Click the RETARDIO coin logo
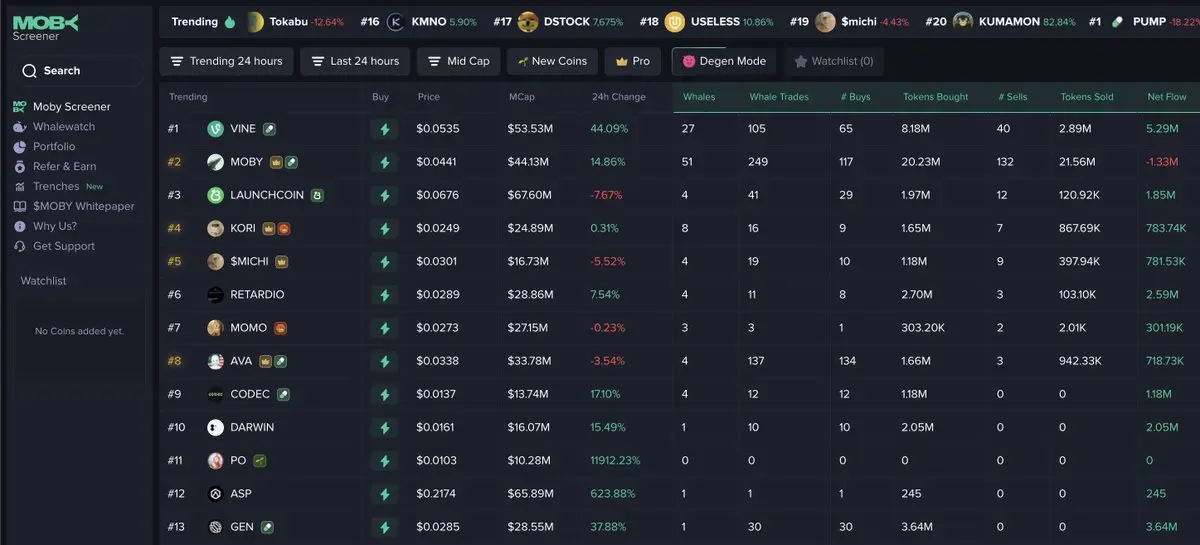Viewport: 1200px width, 545px height. tap(215, 295)
